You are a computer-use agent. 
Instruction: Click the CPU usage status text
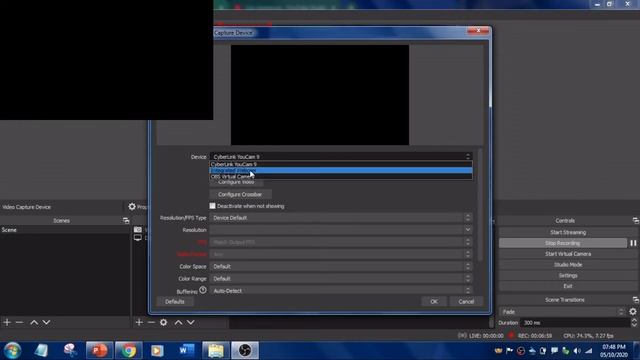coord(588,336)
